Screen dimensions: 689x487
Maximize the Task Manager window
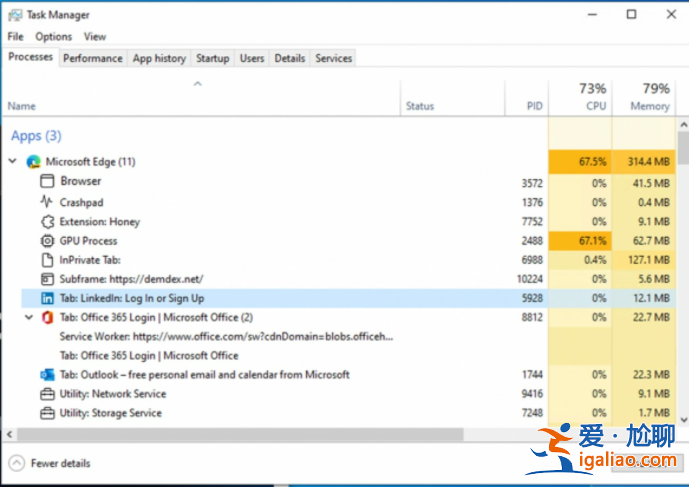631,15
